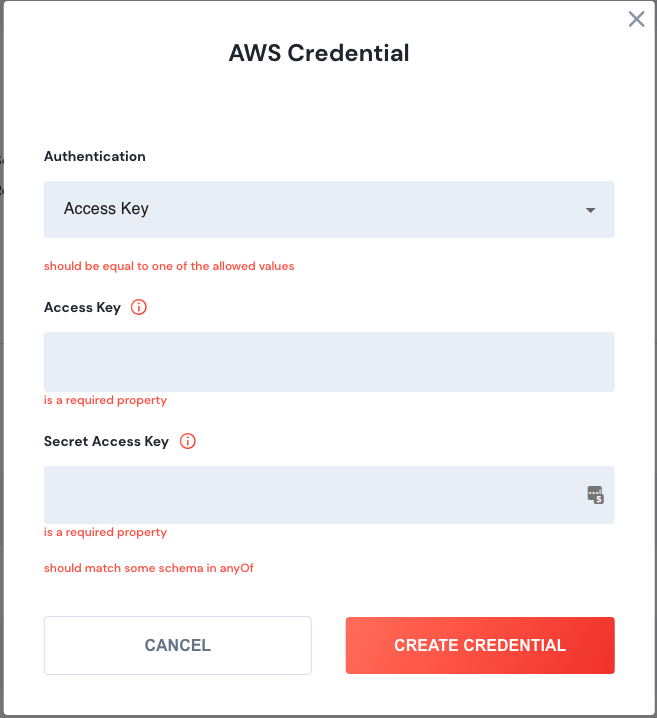Click password manager icon in Secret Access Key field

(595, 494)
